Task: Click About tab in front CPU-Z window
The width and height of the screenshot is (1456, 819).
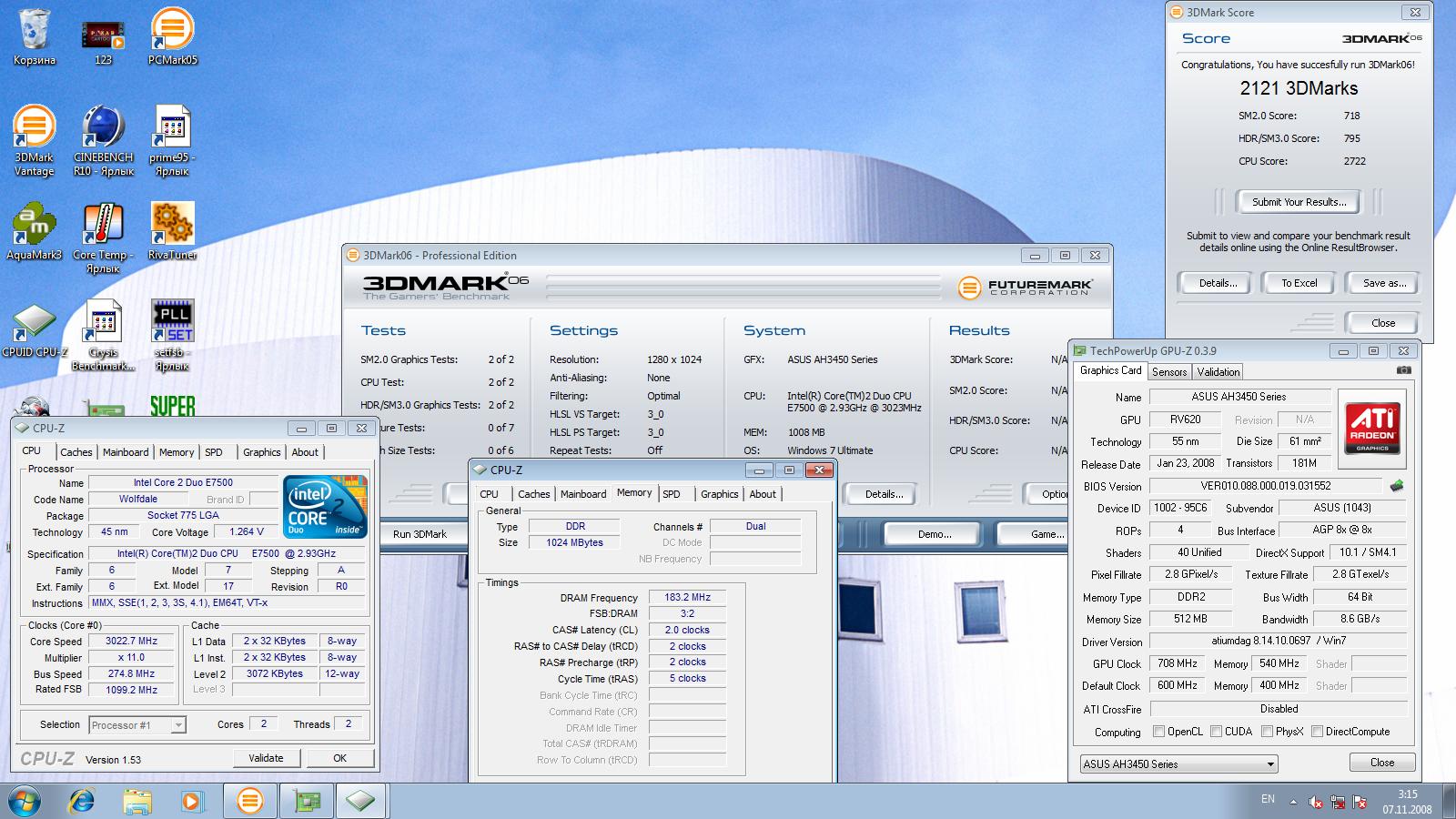Action: pyautogui.click(x=763, y=494)
